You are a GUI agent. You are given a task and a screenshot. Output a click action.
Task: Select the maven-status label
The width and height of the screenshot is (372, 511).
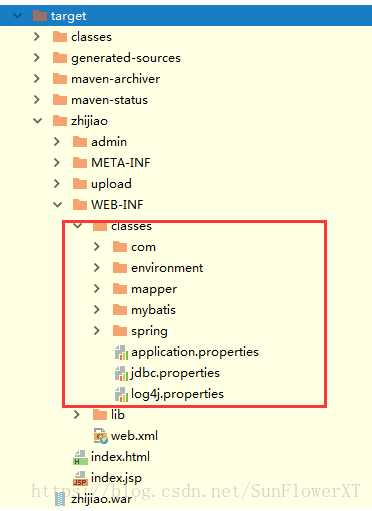point(109,100)
